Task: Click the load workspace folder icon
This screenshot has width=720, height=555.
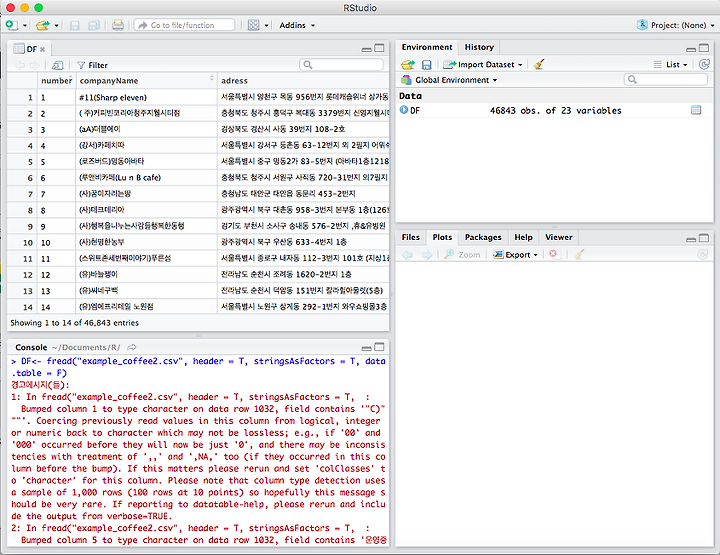Action: [407, 65]
